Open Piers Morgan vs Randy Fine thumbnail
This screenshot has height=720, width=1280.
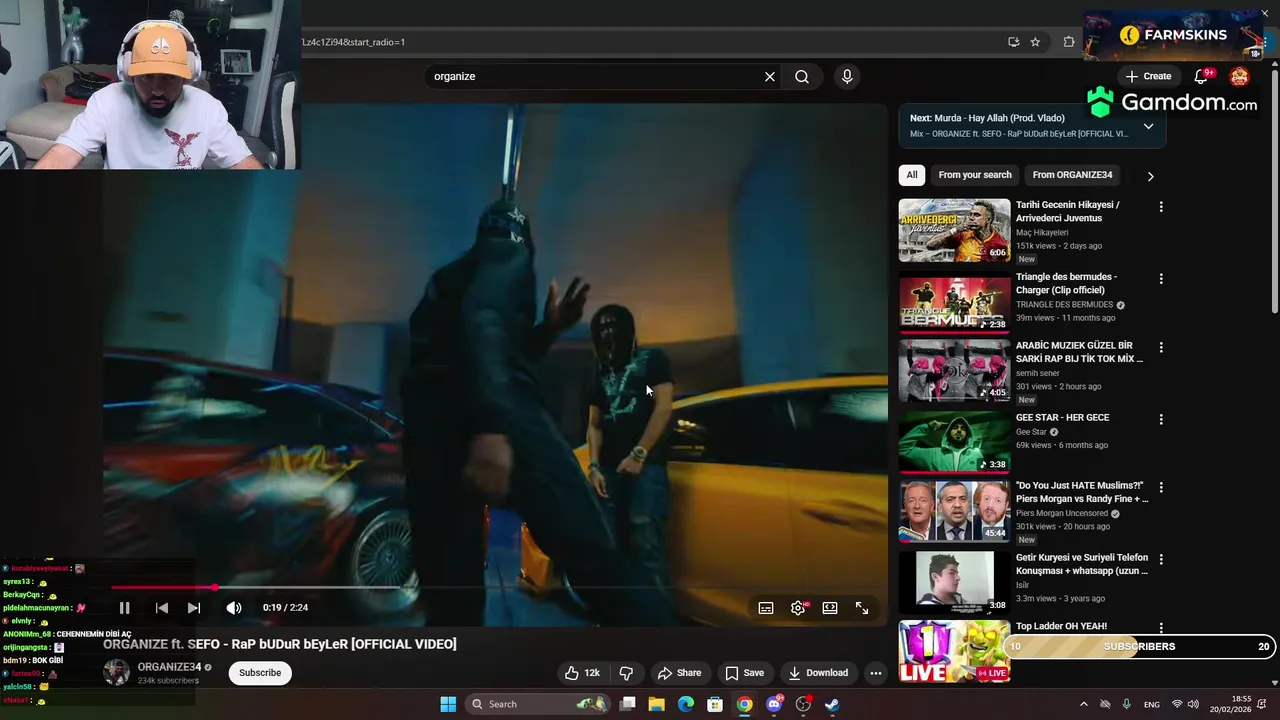(x=954, y=510)
